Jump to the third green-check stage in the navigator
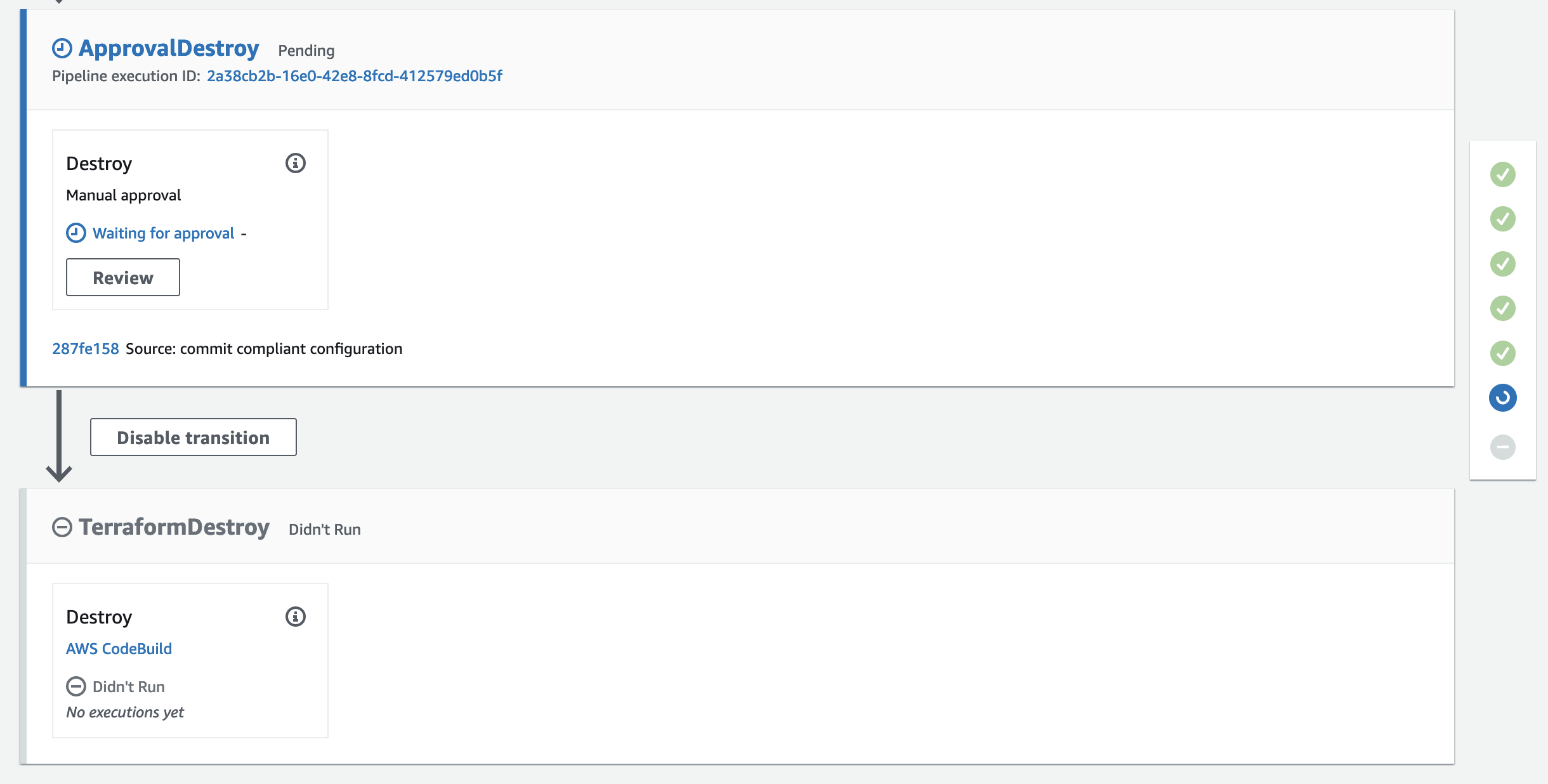 pyautogui.click(x=1502, y=264)
